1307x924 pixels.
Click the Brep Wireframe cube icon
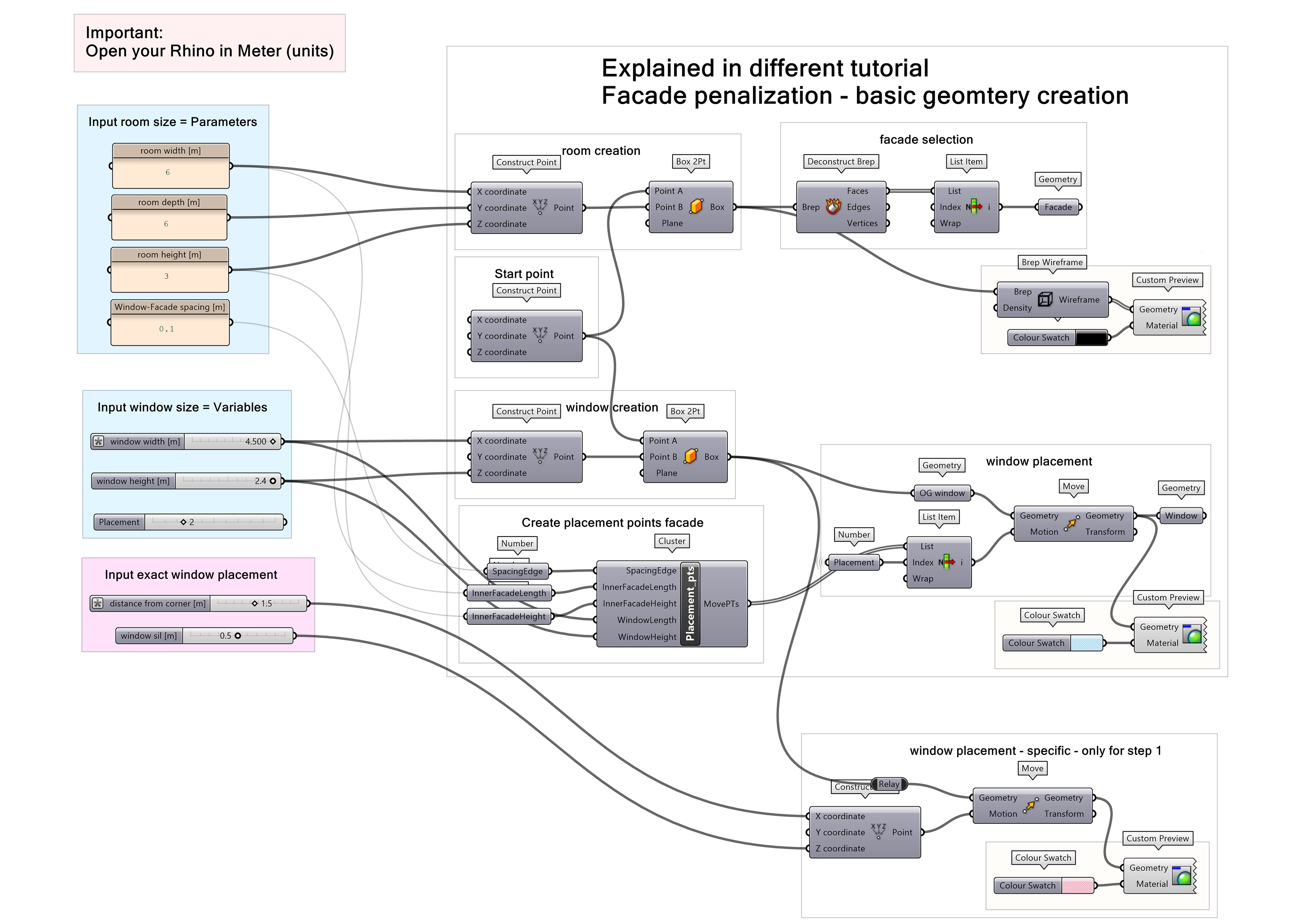(x=1046, y=299)
